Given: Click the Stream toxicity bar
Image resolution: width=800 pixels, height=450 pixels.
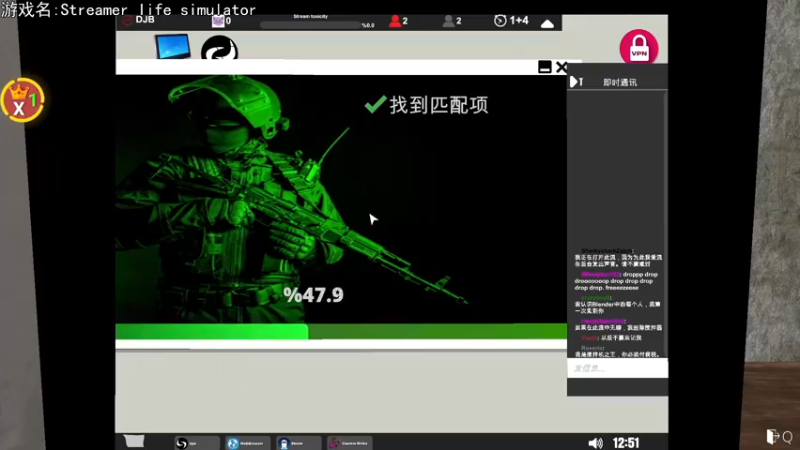Looking at the screenshot, I should (310, 24).
